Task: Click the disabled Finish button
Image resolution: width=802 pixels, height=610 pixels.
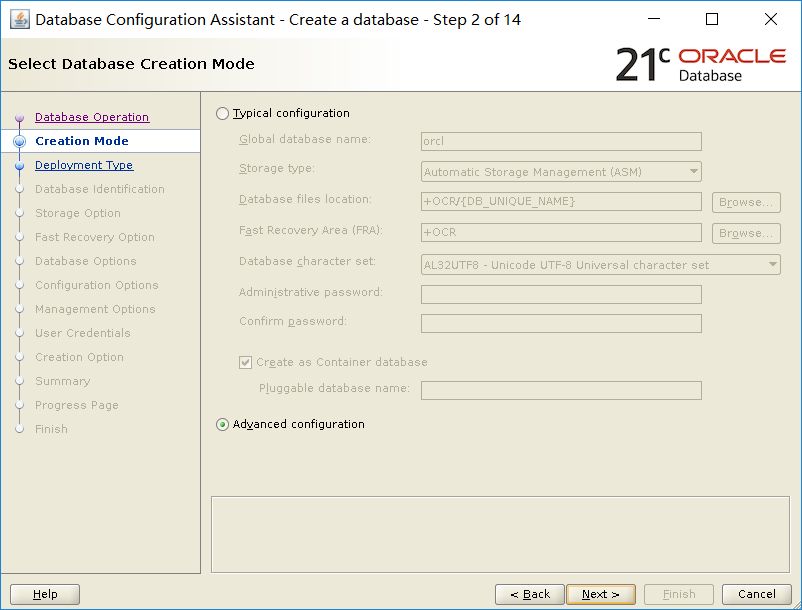Action: point(679,594)
